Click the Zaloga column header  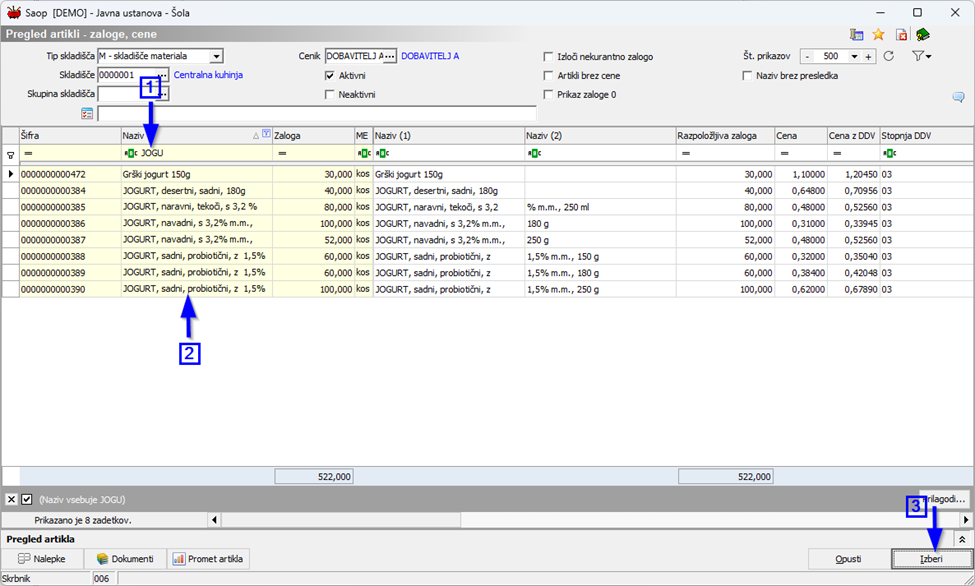coord(313,136)
